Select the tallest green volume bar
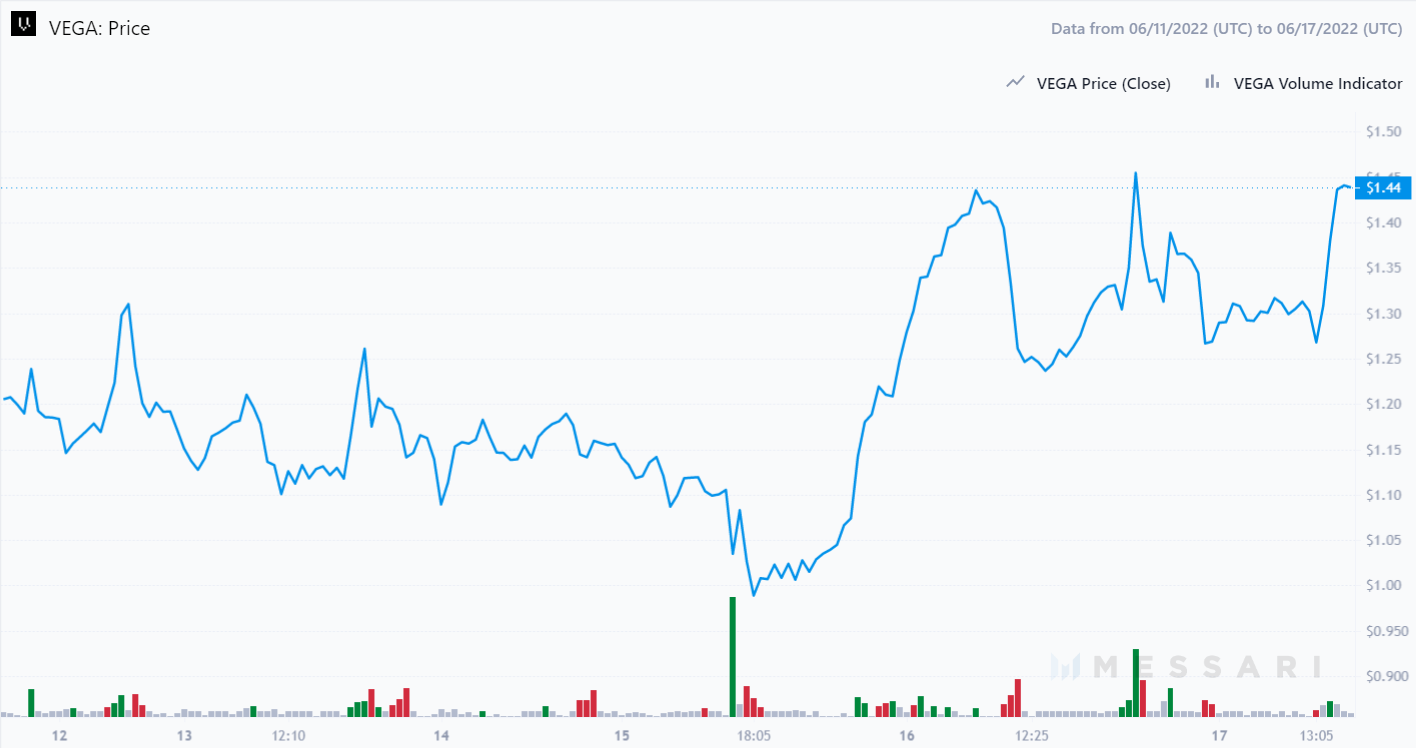Screen dimensions: 1416x748 (732, 656)
